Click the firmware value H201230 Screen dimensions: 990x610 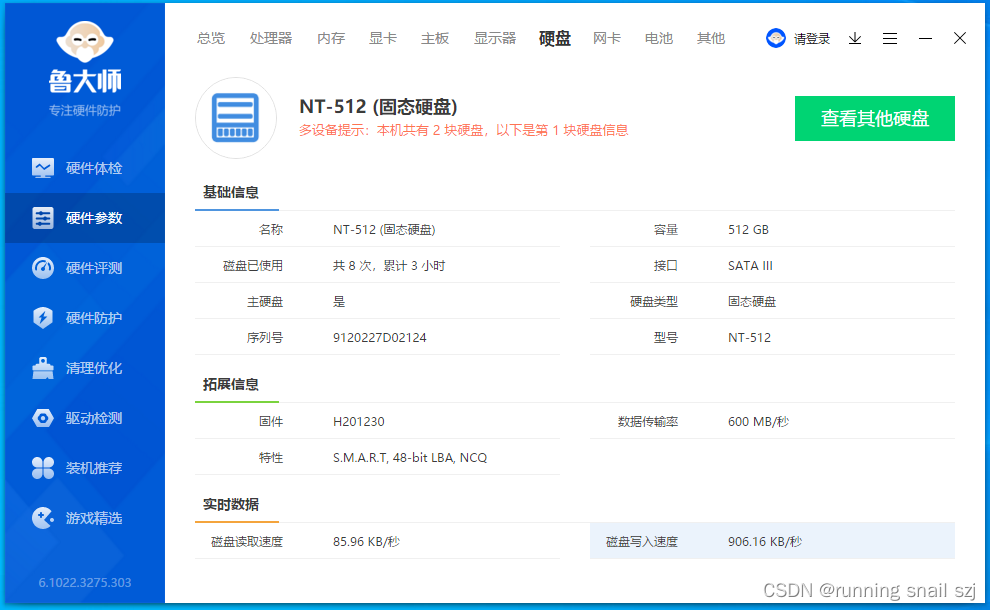tap(359, 422)
